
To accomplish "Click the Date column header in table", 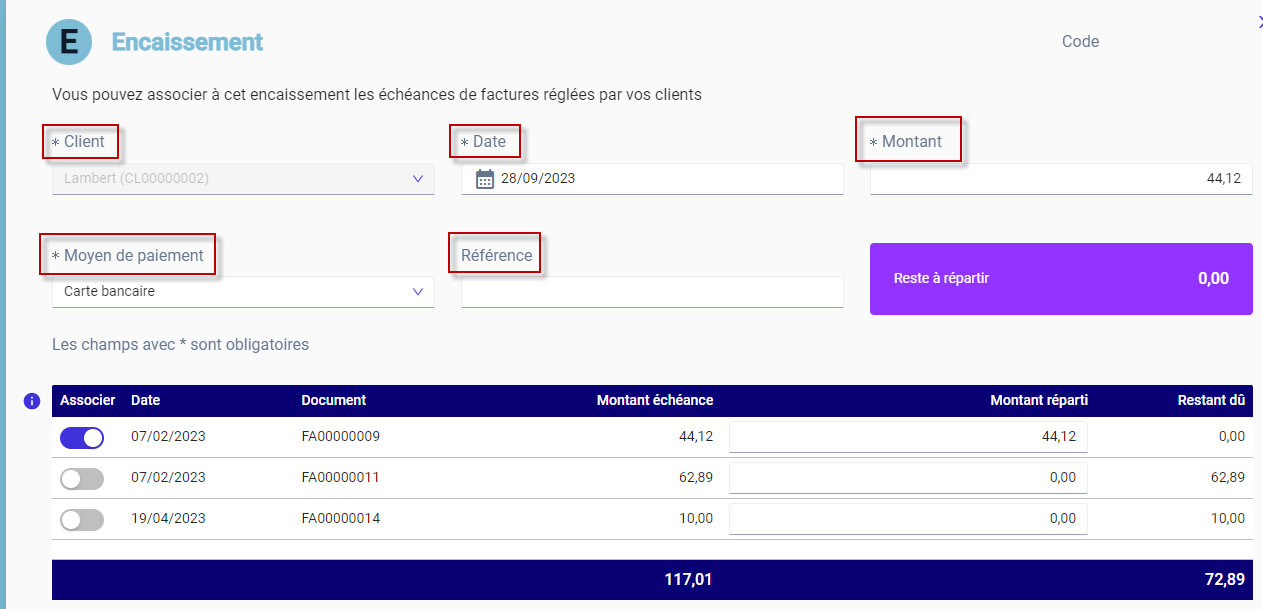I will pos(145,400).
